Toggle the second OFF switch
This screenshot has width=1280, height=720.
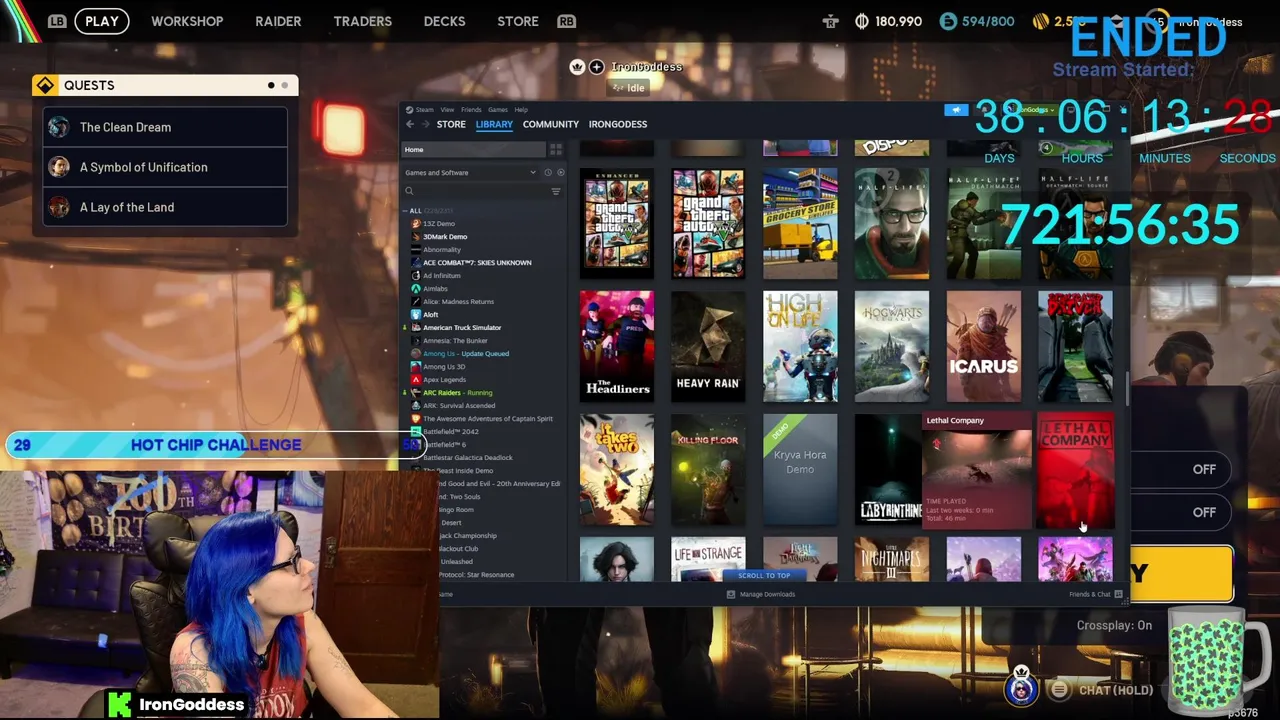(1204, 512)
